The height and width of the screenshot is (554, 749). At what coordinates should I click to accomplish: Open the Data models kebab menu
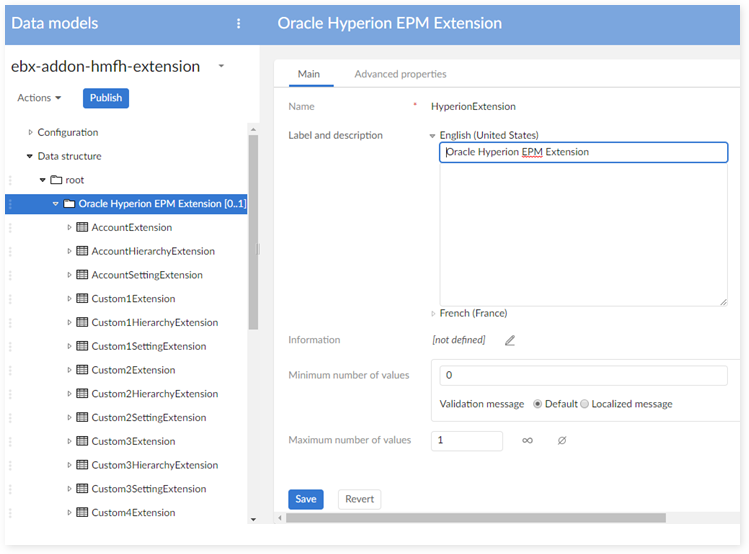tap(238, 23)
